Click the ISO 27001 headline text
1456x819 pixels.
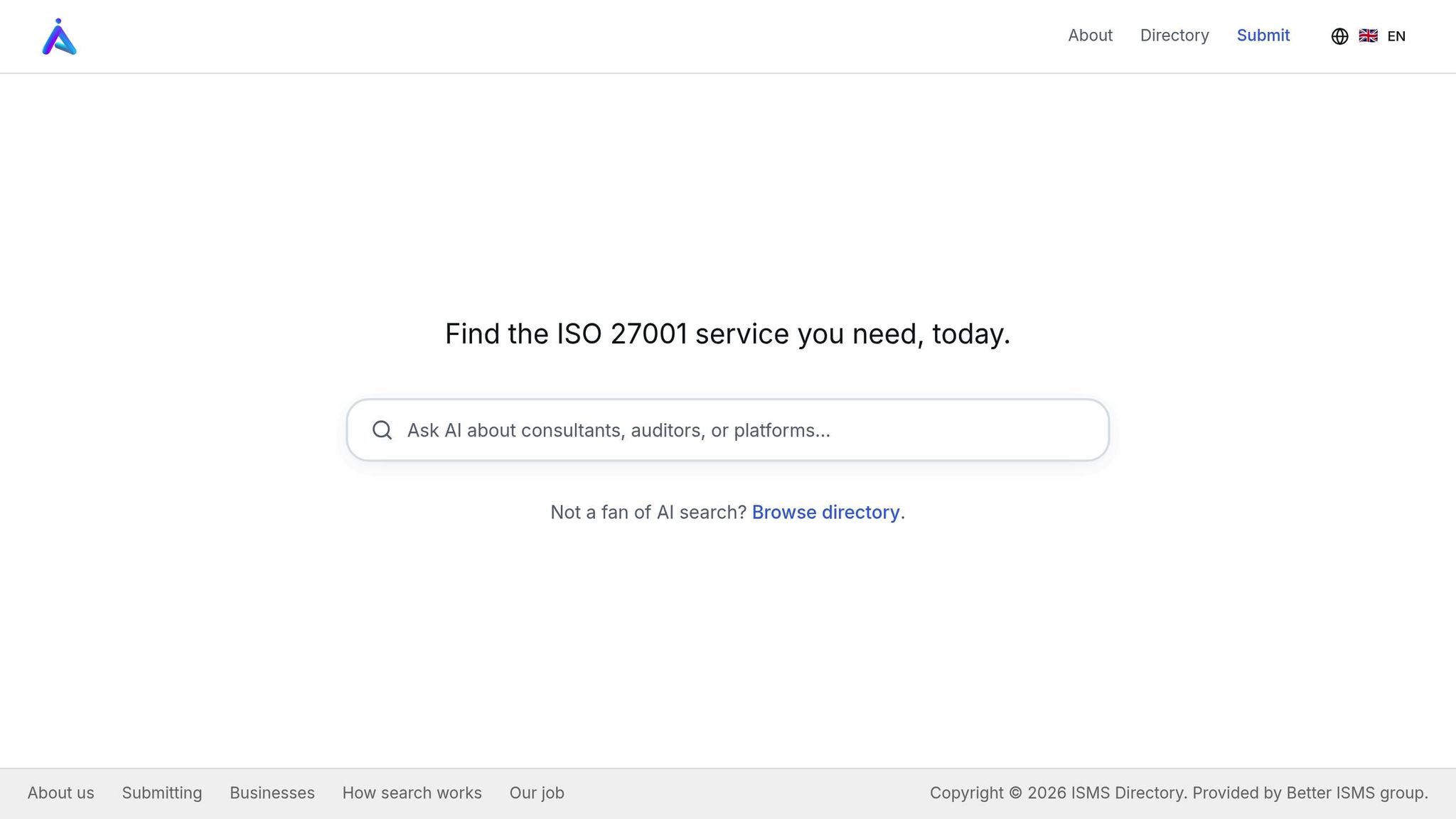[727, 333]
